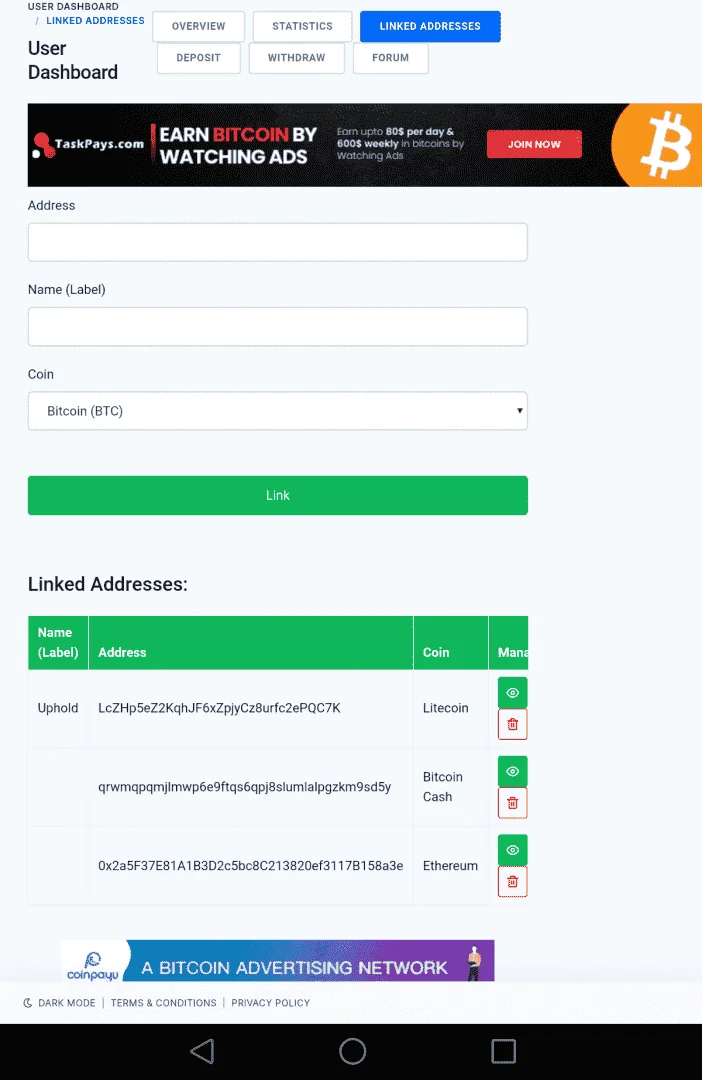Screen dimensions: 702x1080
Task: Click the Ethereum coin cell
Action: point(451,866)
